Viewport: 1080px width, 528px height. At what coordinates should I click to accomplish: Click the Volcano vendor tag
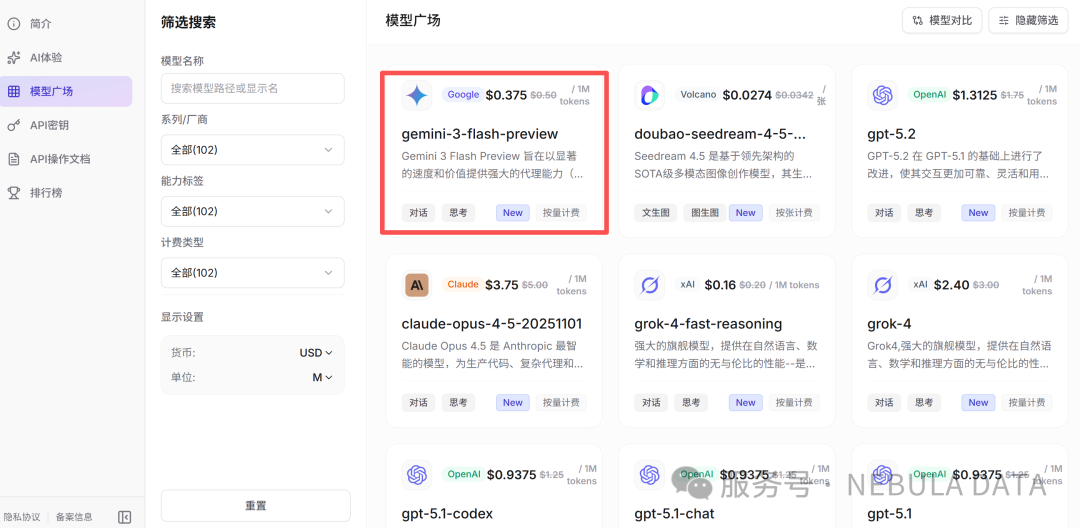(x=698, y=95)
